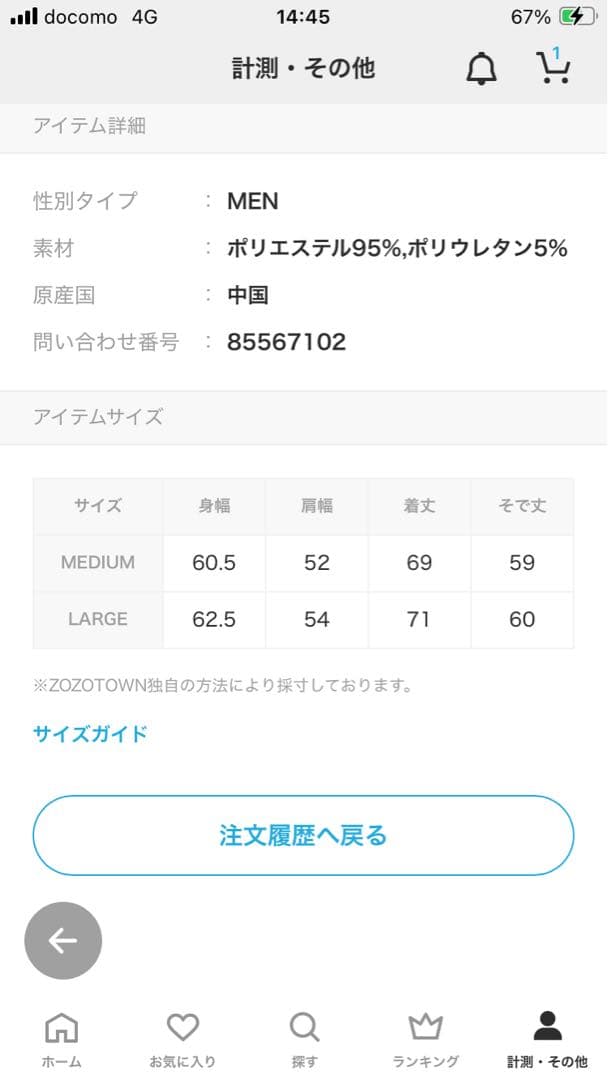The width and height of the screenshot is (608, 1080).
Task: Tap the inquiry number 85567102
Action: pos(286,342)
